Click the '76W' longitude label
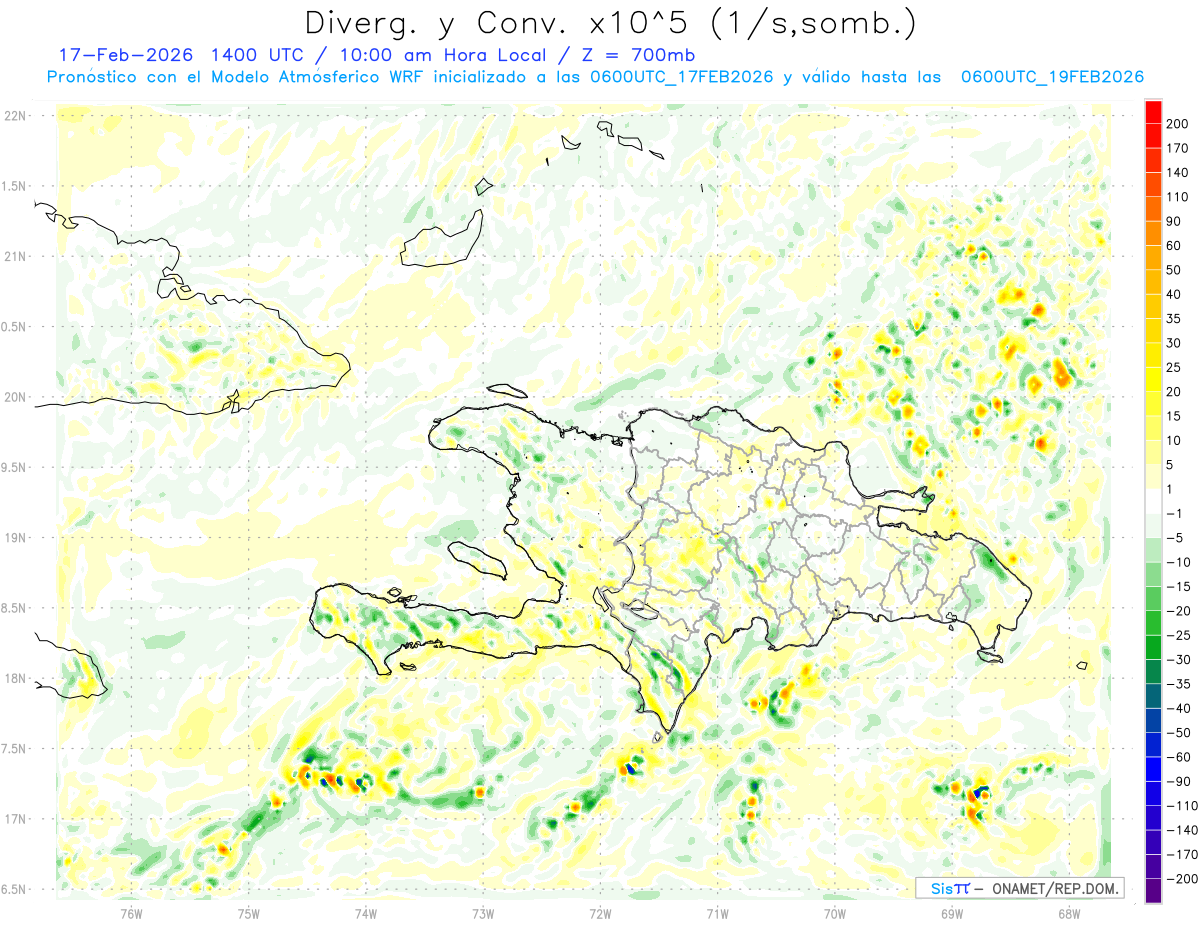The height and width of the screenshot is (927, 1200). pyautogui.click(x=131, y=912)
